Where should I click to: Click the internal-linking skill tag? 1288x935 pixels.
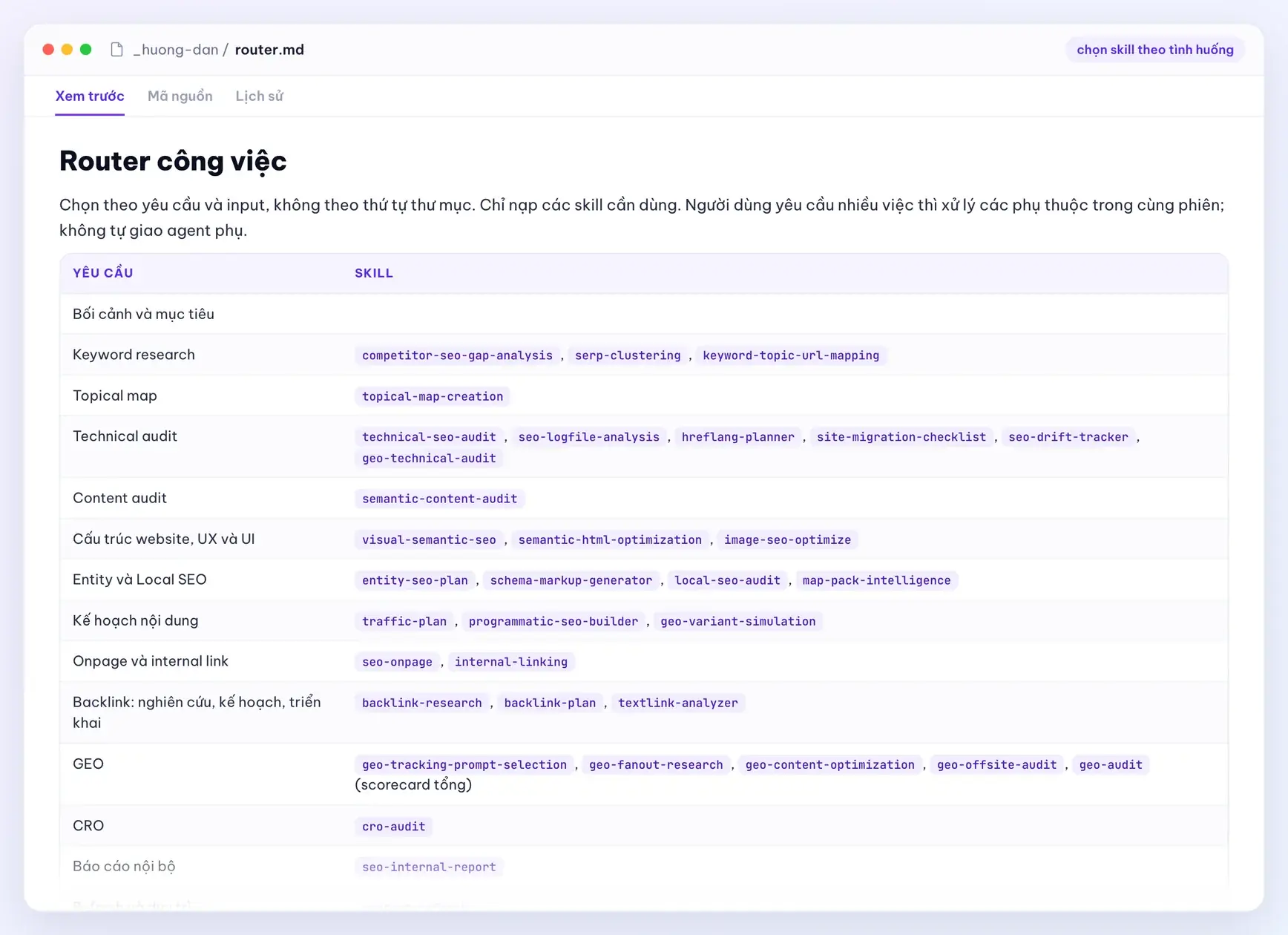pyautogui.click(x=511, y=662)
